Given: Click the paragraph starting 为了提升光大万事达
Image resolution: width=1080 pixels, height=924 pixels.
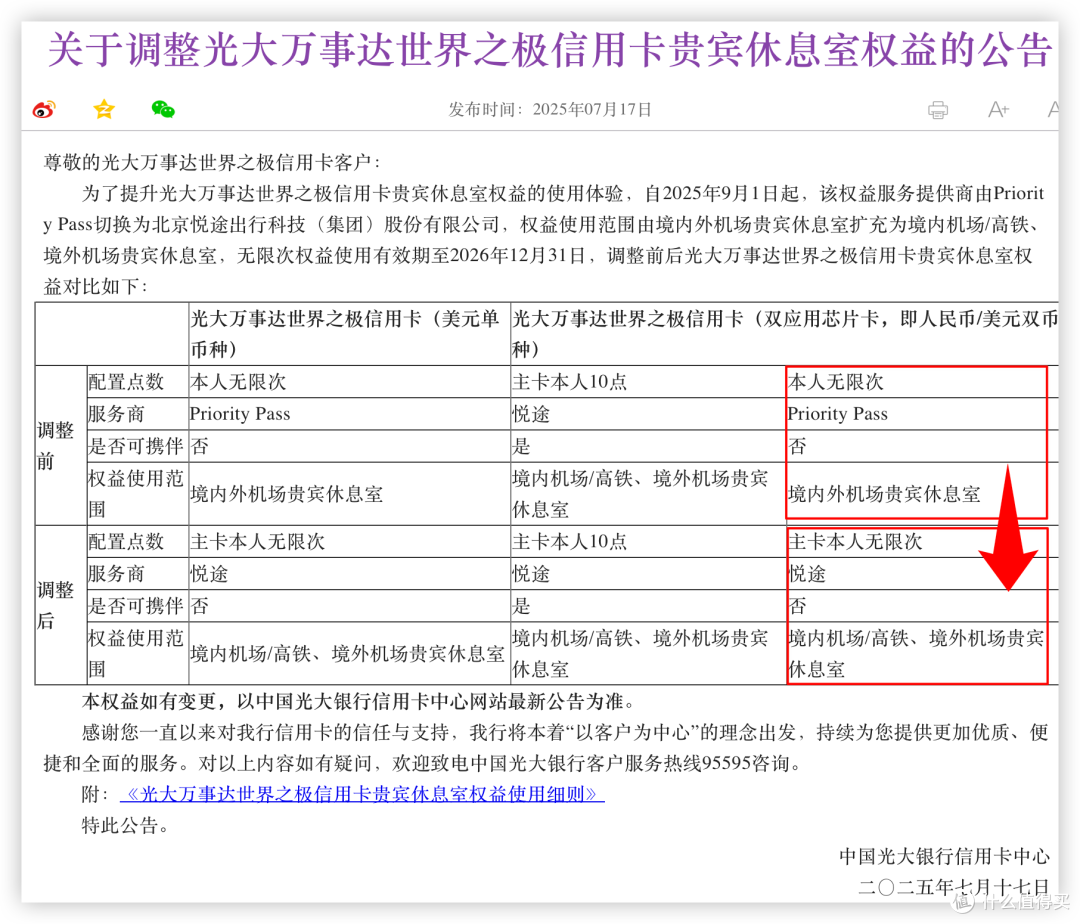Looking at the screenshot, I should point(544,240).
